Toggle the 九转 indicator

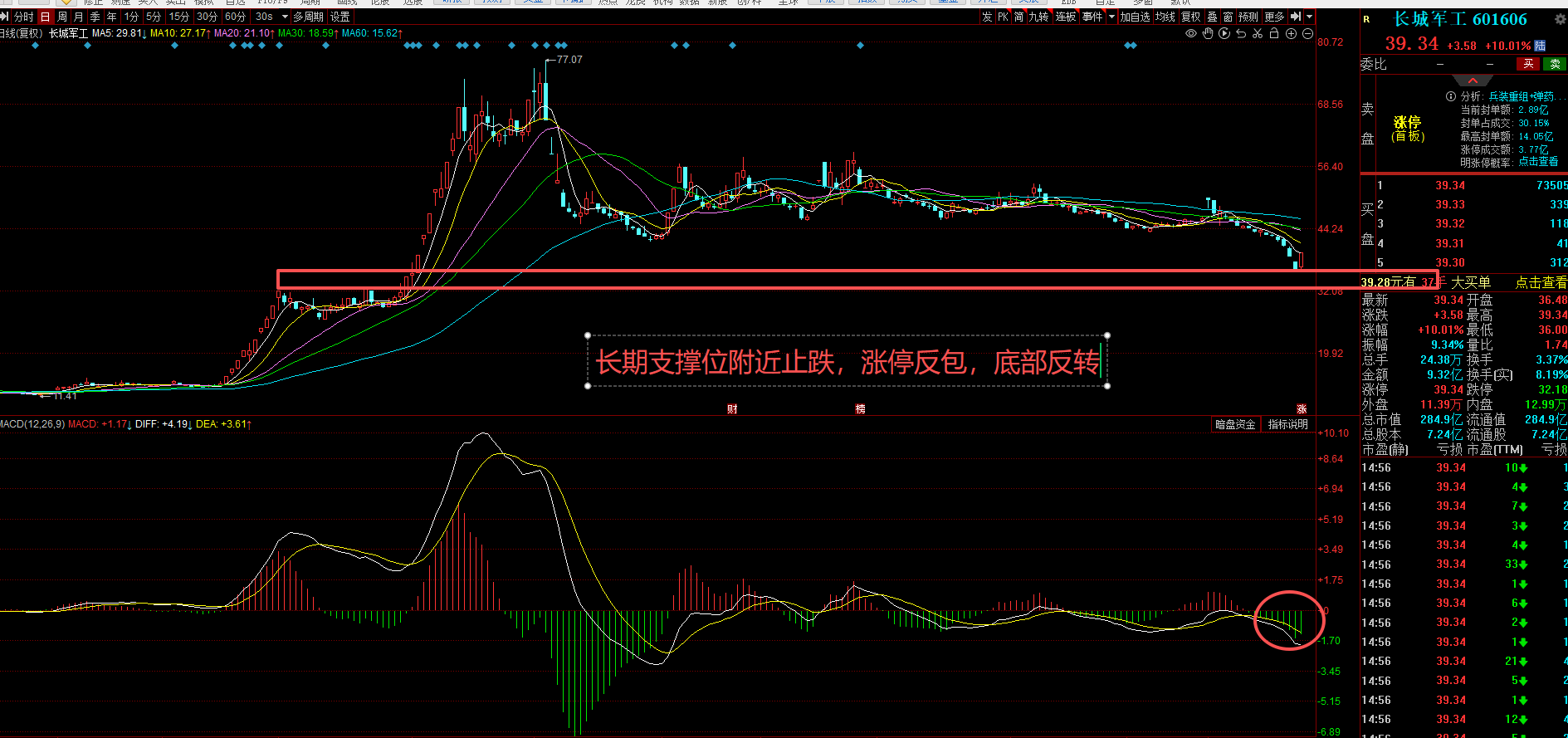(x=1038, y=17)
